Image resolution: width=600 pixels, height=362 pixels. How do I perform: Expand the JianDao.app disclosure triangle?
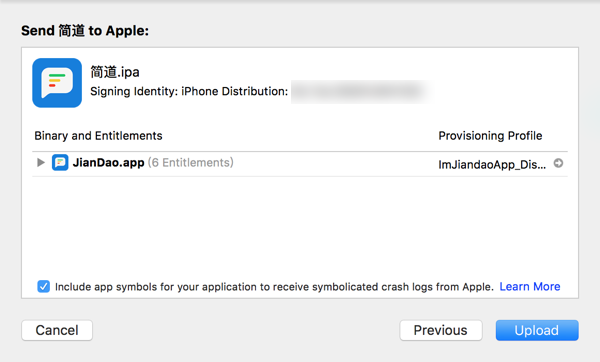[41, 163]
